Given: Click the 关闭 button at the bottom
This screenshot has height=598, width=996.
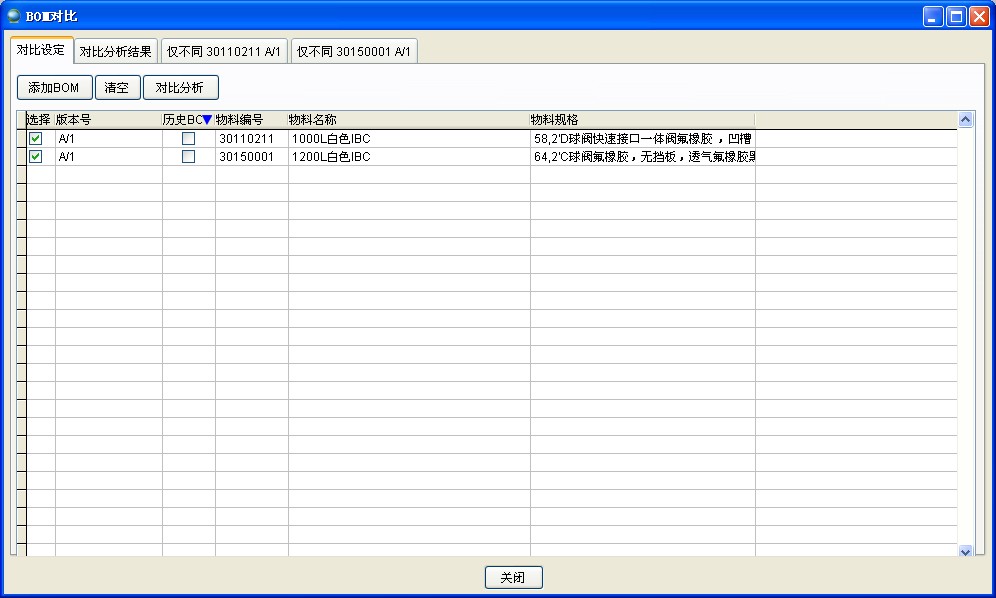Looking at the screenshot, I should click(513, 577).
